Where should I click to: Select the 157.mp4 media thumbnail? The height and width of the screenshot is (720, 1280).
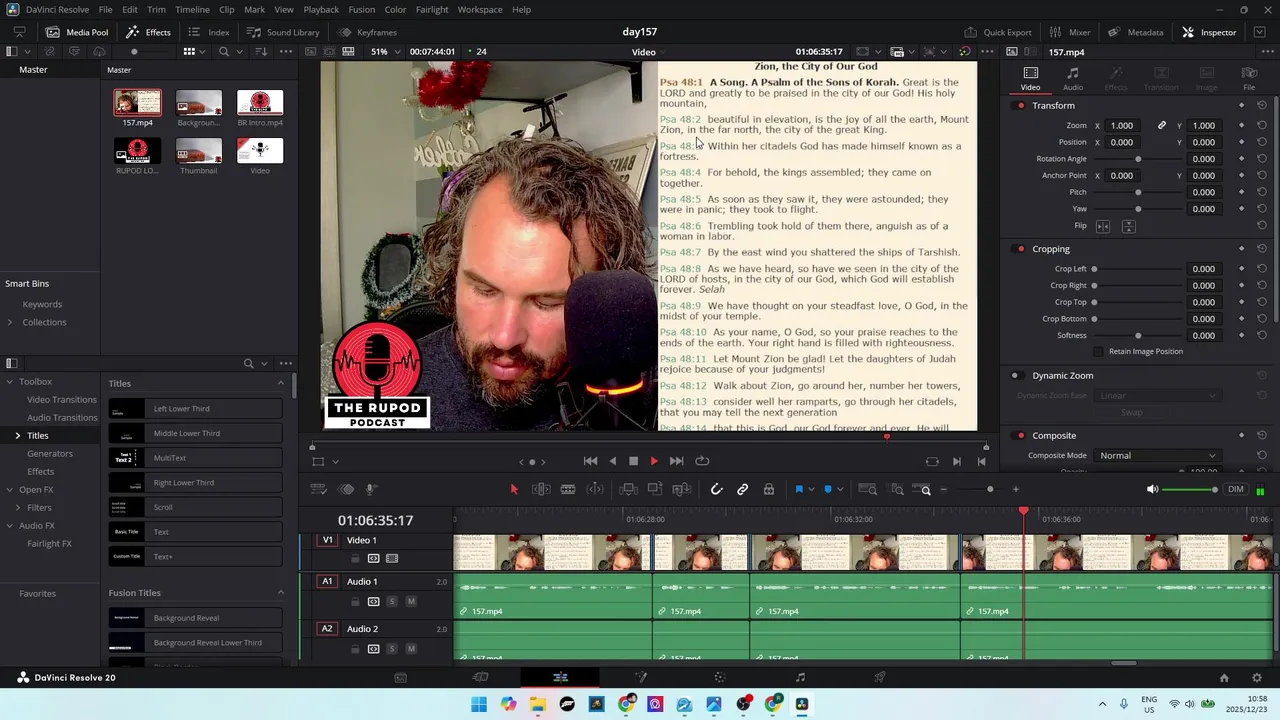137,103
